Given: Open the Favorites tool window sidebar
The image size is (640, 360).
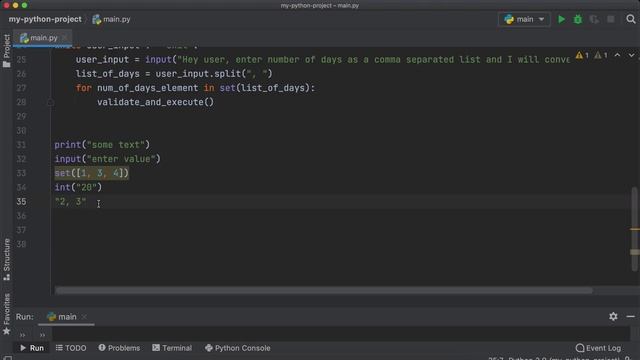Looking at the screenshot, I should click(7, 314).
